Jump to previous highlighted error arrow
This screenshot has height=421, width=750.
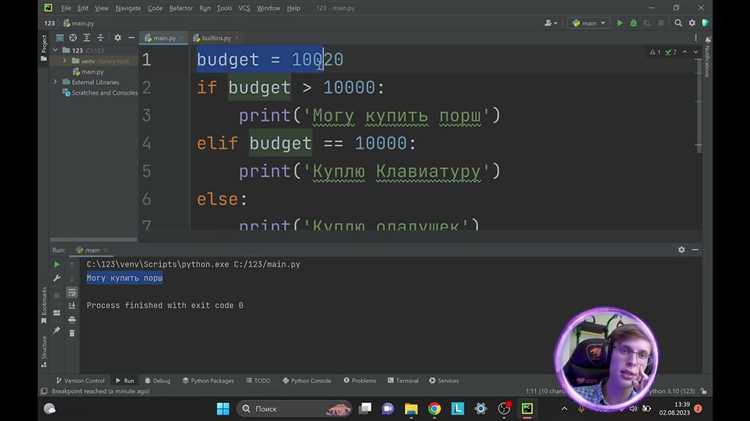point(685,52)
